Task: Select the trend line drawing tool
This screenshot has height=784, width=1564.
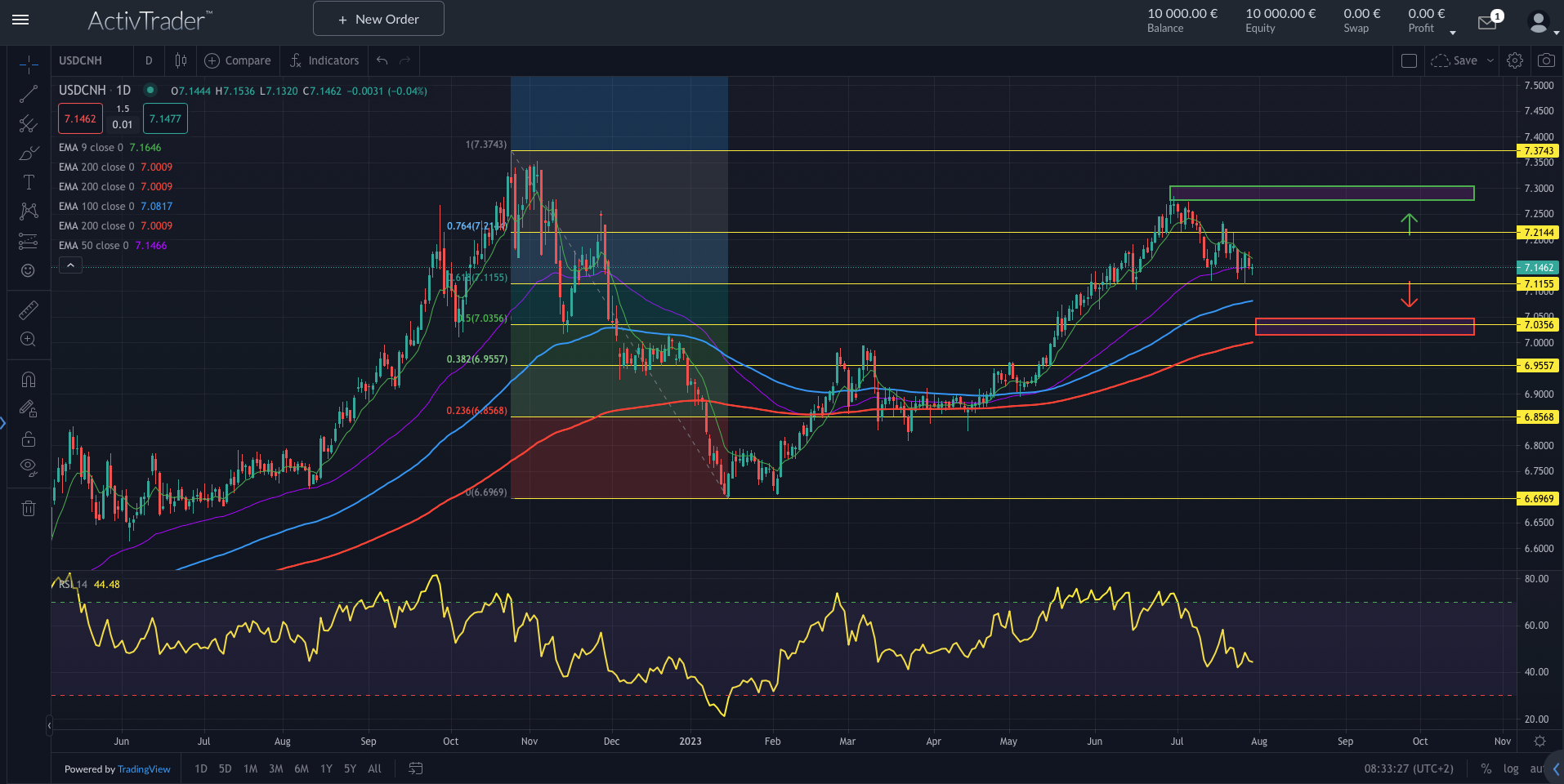Action: tap(28, 92)
